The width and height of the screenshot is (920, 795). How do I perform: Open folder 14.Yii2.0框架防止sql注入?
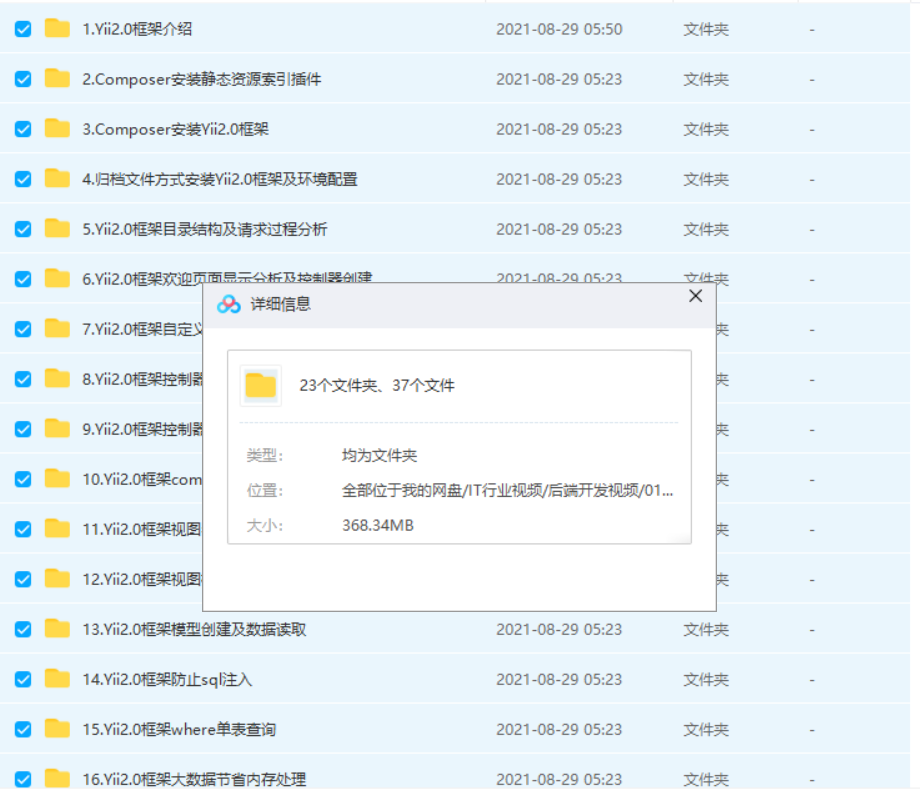pyautogui.click(x=167, y=679)
